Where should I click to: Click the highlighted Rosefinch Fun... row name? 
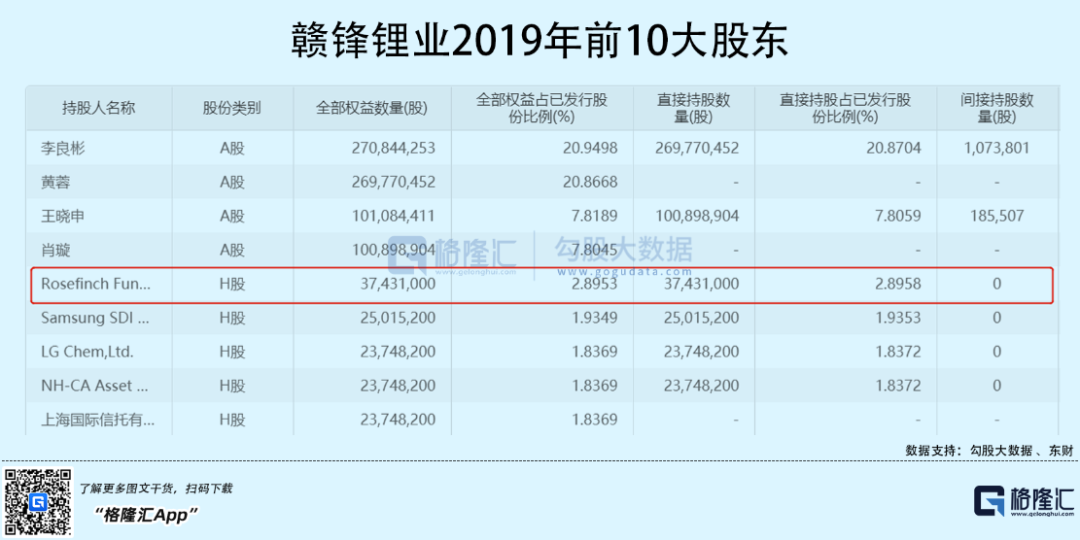tap(96, 284)
